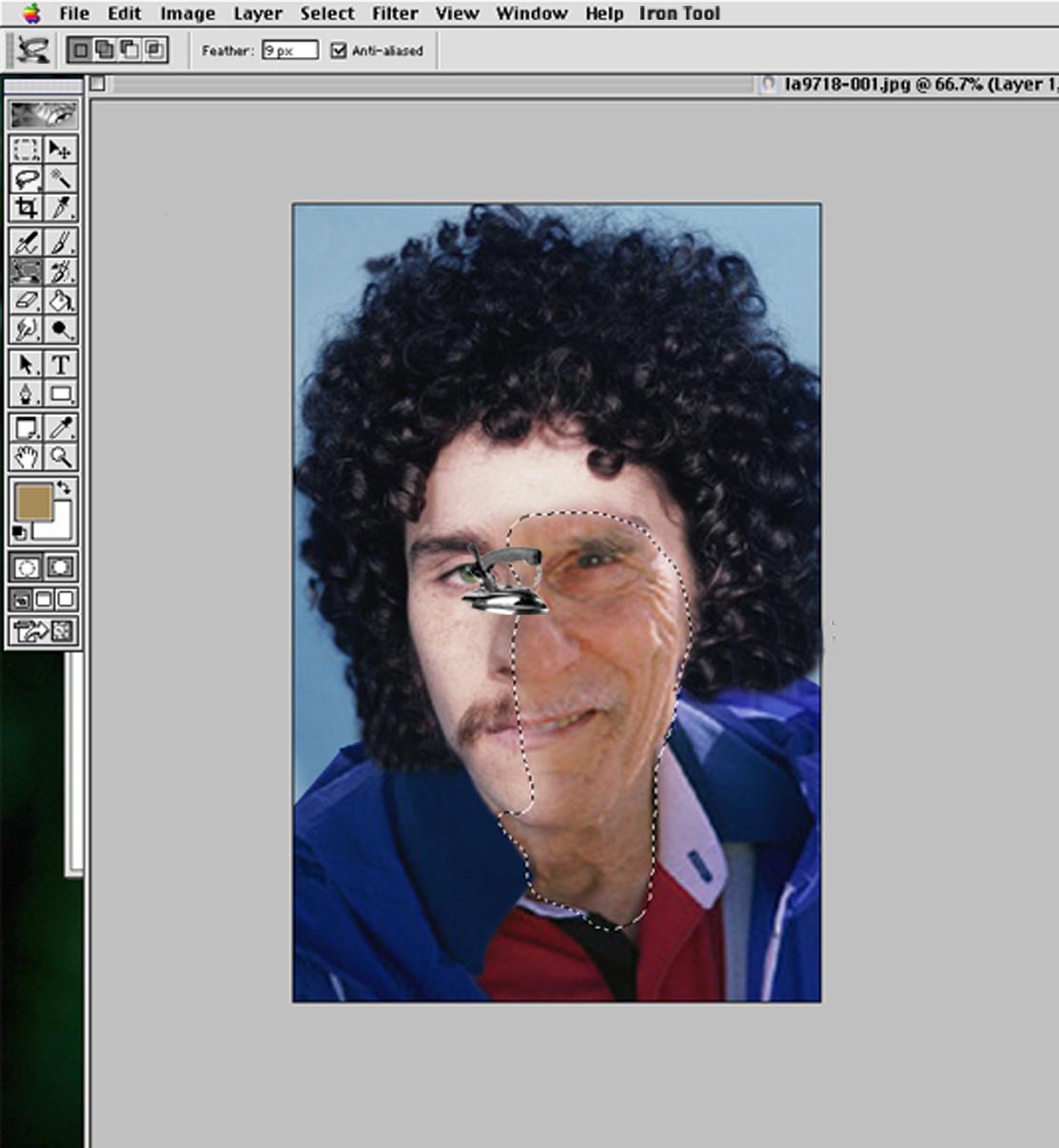Image resolution: width=1059 pixels, height=1148 pixels.
Task: Activate the Type tool
Action: [x=61, y=365]
